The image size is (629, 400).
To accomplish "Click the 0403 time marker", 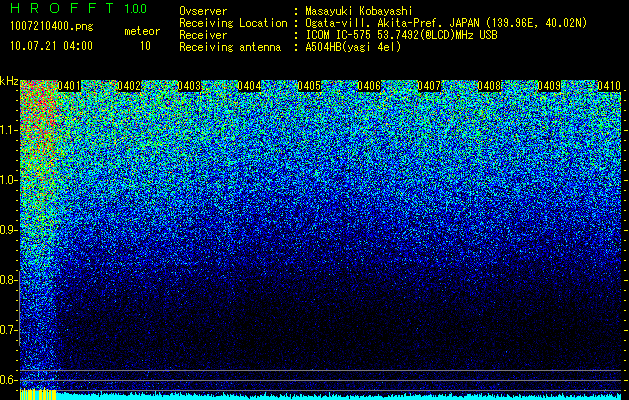I will pos(189,86).
